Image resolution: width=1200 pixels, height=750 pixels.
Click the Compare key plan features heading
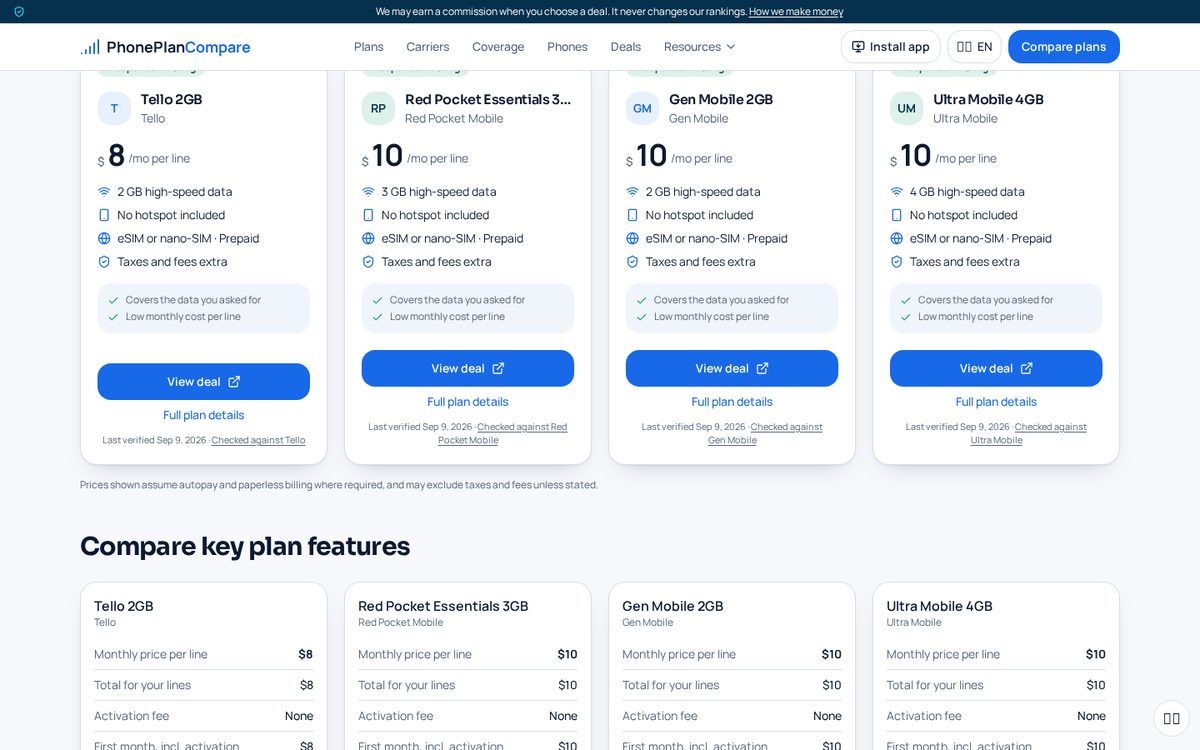tap(245, 546)
